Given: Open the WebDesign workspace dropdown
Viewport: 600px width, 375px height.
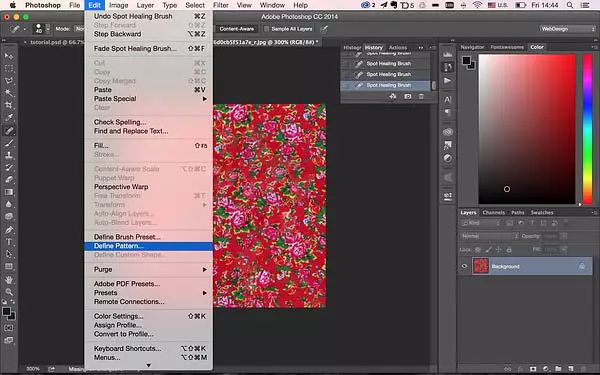Looking at the screenshot, I should [567, 29].
